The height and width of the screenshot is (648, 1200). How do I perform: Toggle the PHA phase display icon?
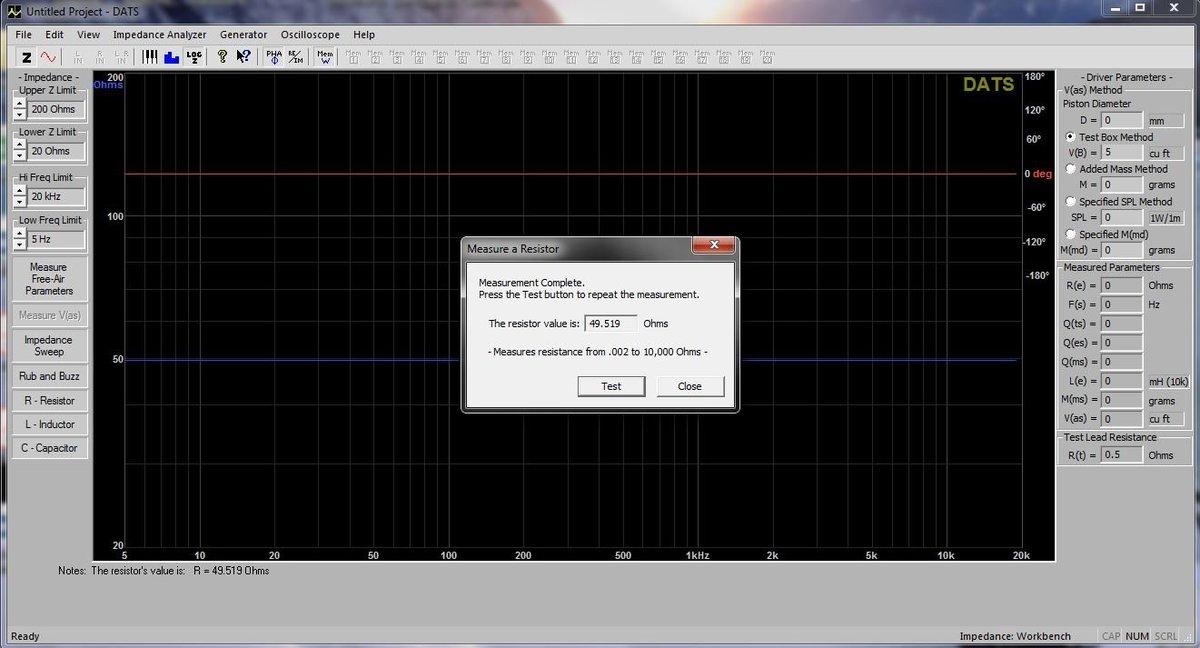pos(274,57)
